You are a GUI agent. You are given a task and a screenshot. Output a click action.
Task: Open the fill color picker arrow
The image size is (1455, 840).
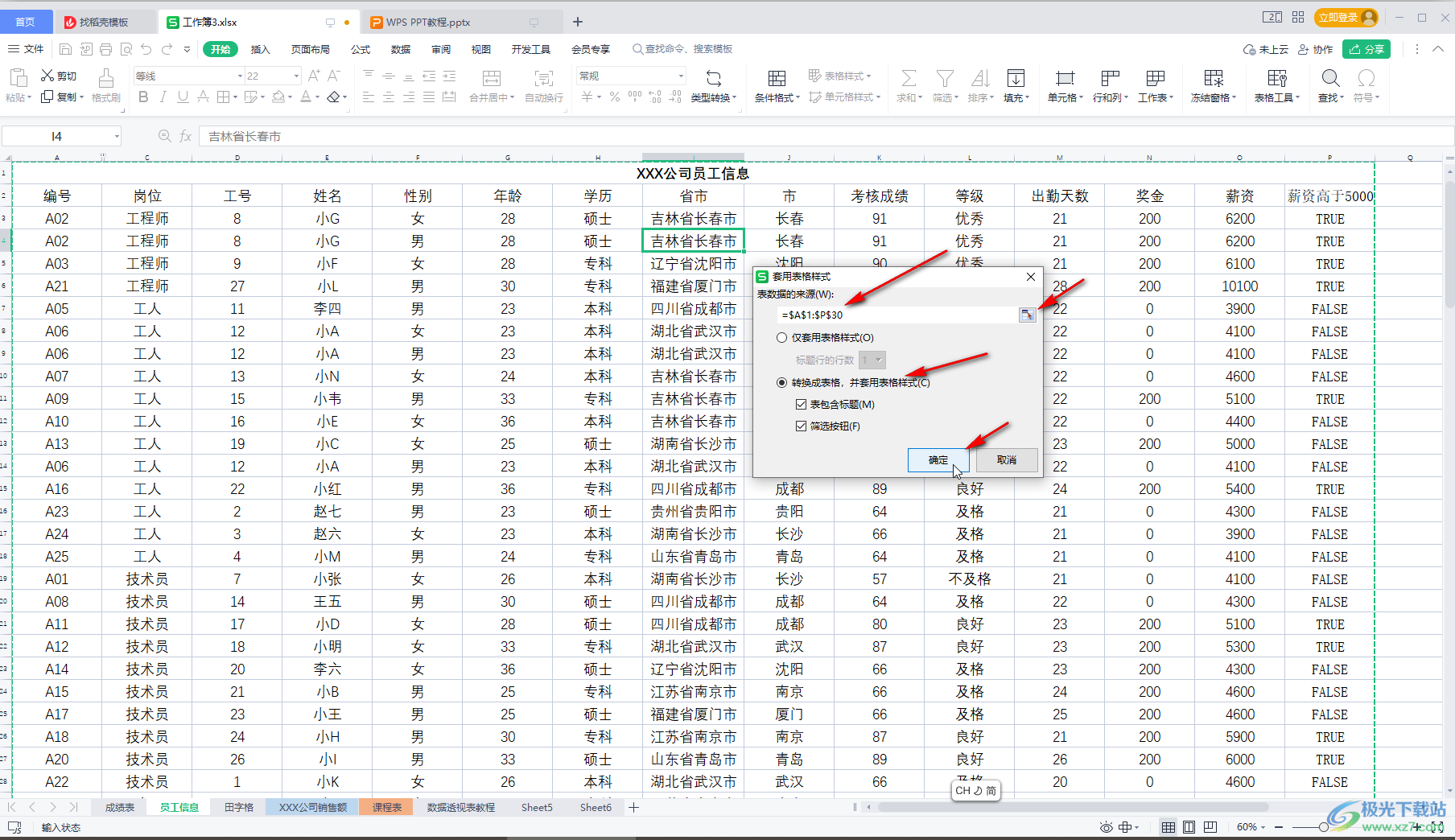(290, 97)
